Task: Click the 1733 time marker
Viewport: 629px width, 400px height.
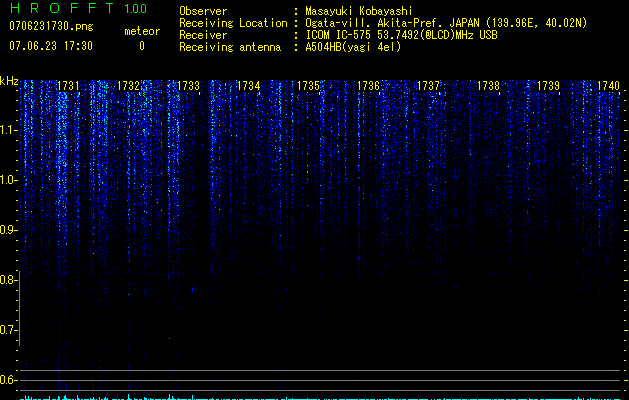Action: (189, 86)
